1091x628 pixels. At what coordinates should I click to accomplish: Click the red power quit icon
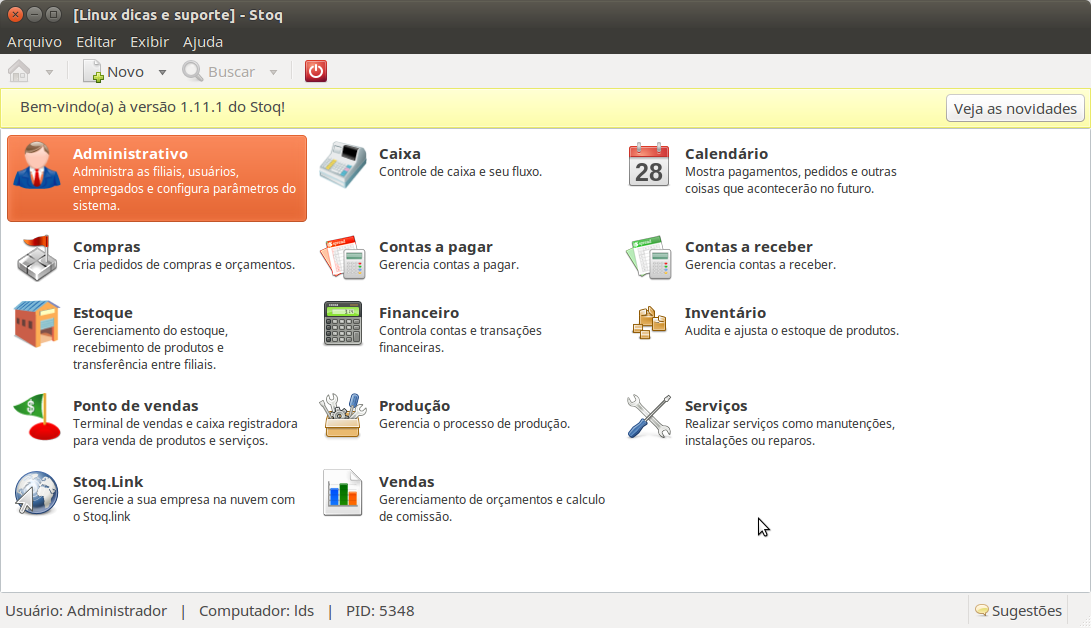(316, 71)
